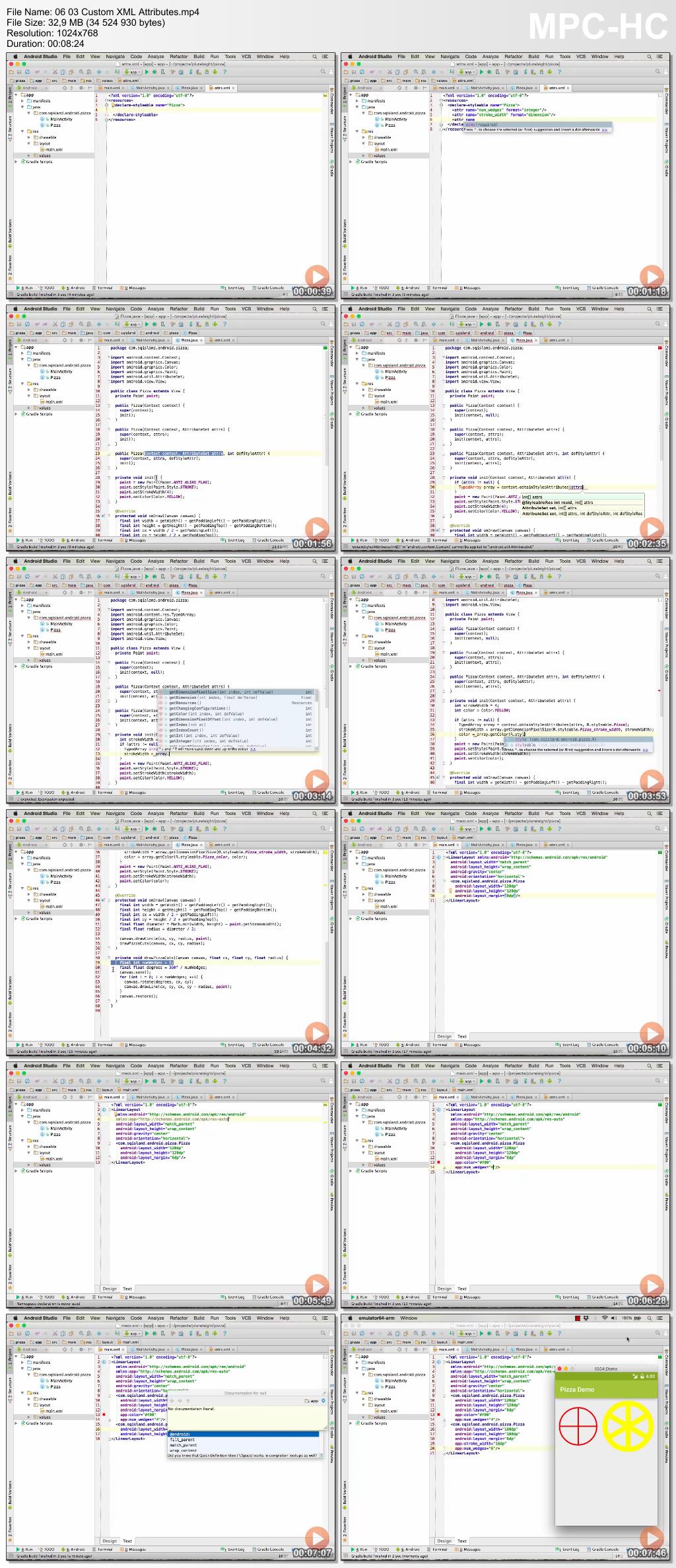Click the Debug bug icon in the 00:07:46 frame toolbar
This screenshot has width=676, height=1568.
tap(490, 1334)
